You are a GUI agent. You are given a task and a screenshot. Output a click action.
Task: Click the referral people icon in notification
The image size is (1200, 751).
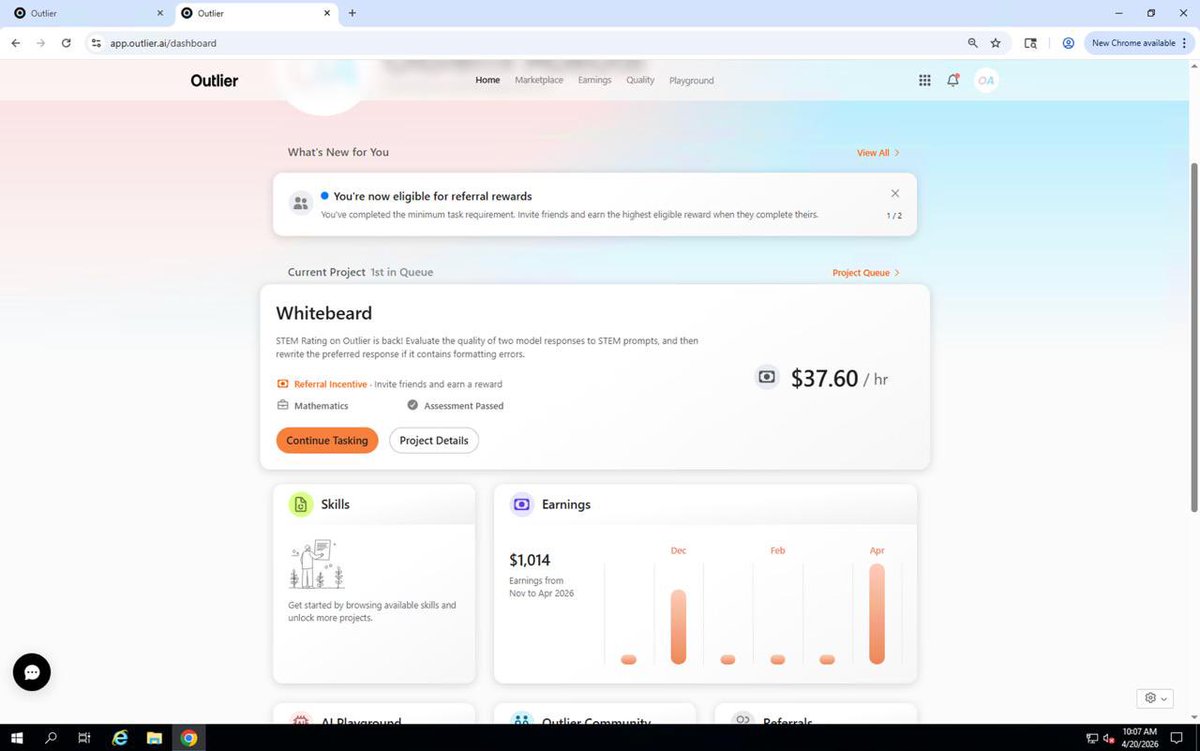click(x=301, y=203)
